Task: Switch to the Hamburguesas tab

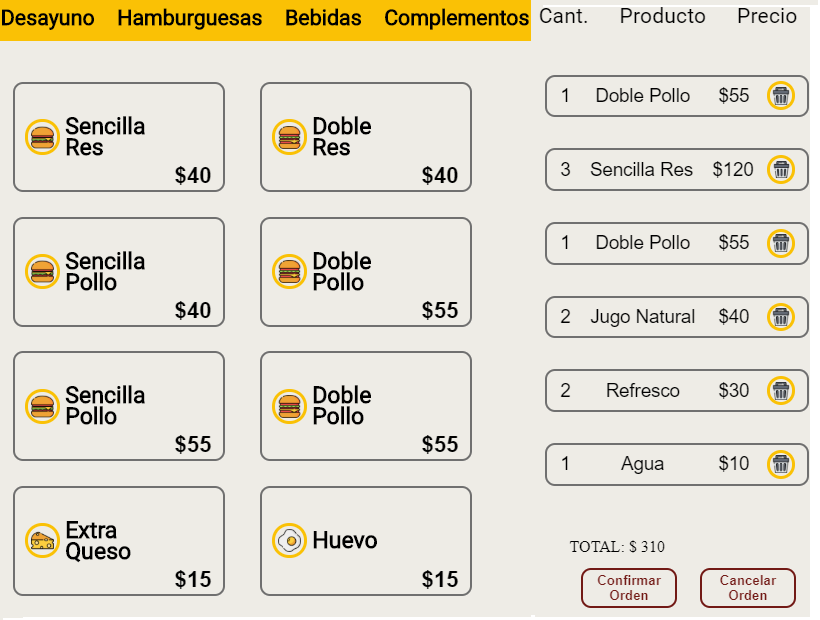Action: pos(189,18)
